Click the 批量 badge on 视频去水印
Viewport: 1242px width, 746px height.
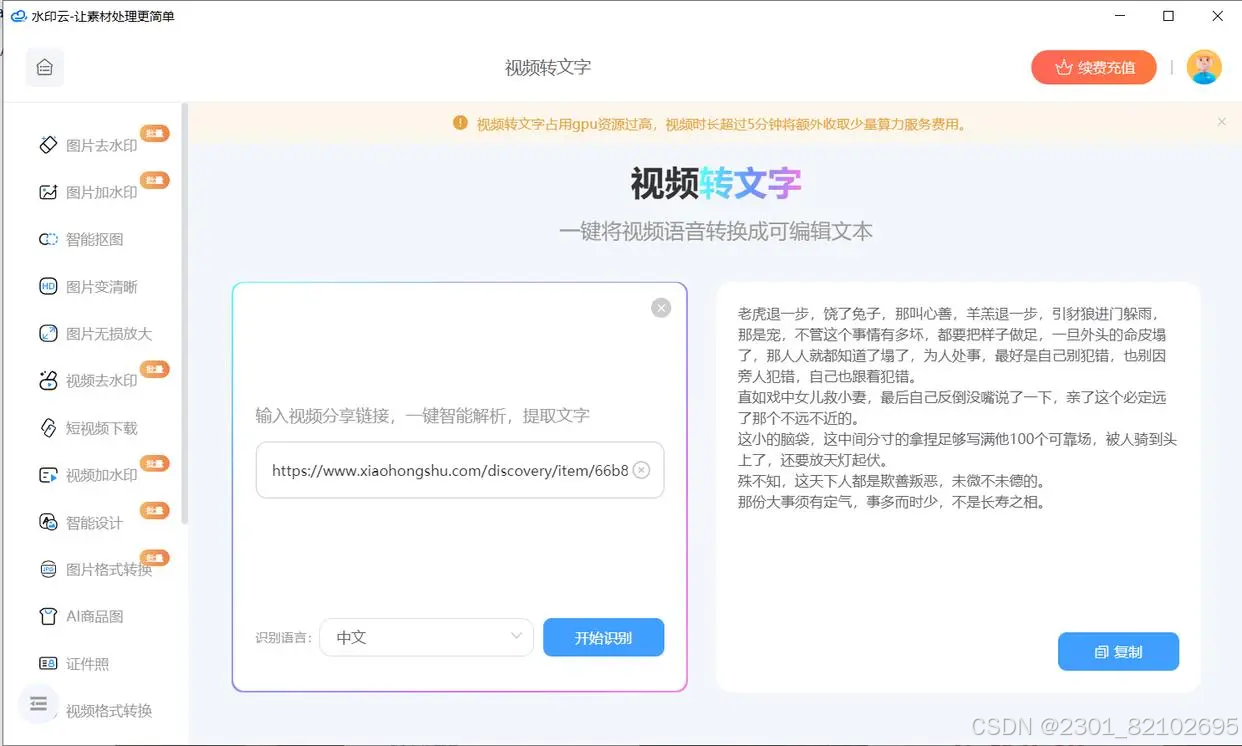click(153, 369)
